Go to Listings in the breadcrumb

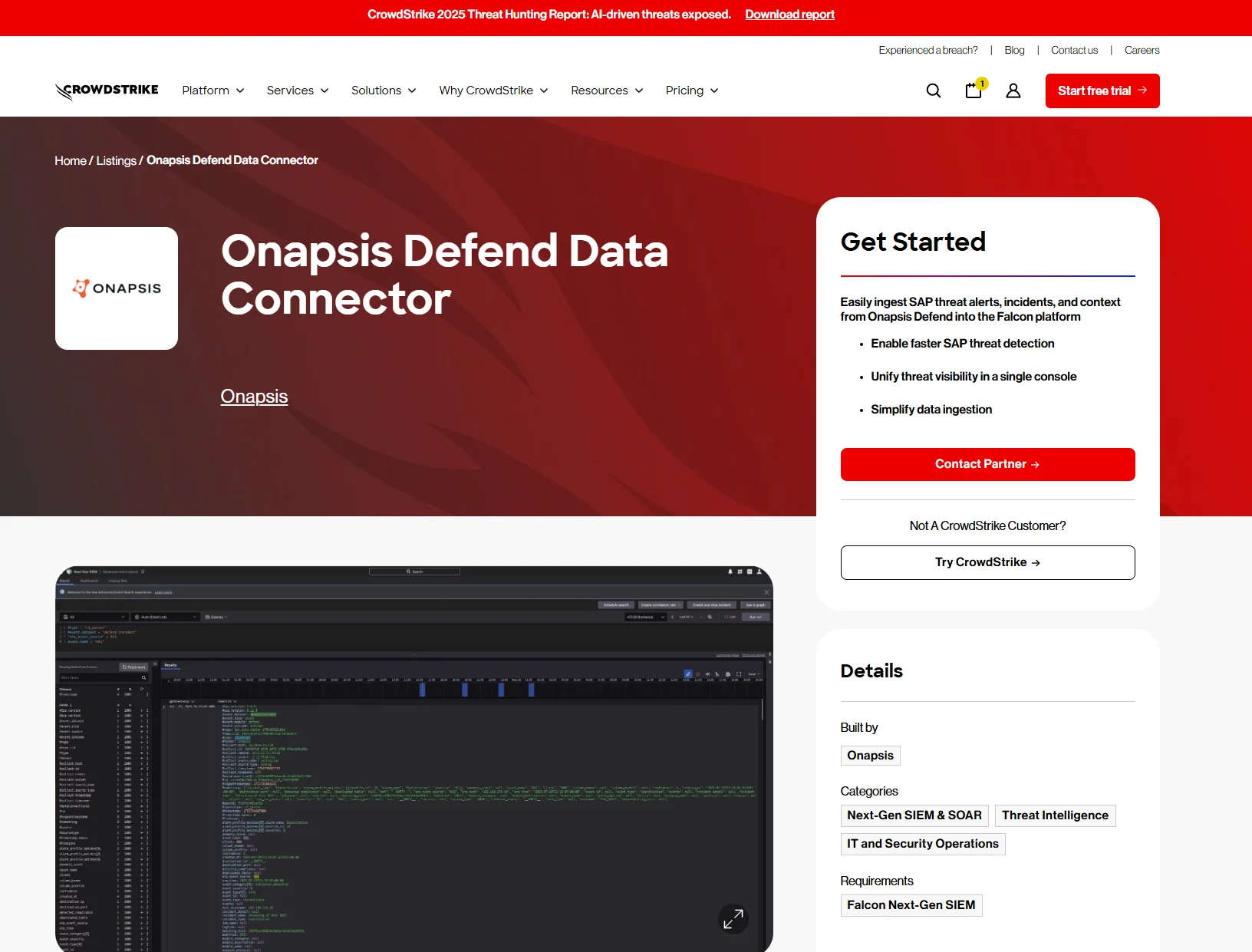[116, 160]
